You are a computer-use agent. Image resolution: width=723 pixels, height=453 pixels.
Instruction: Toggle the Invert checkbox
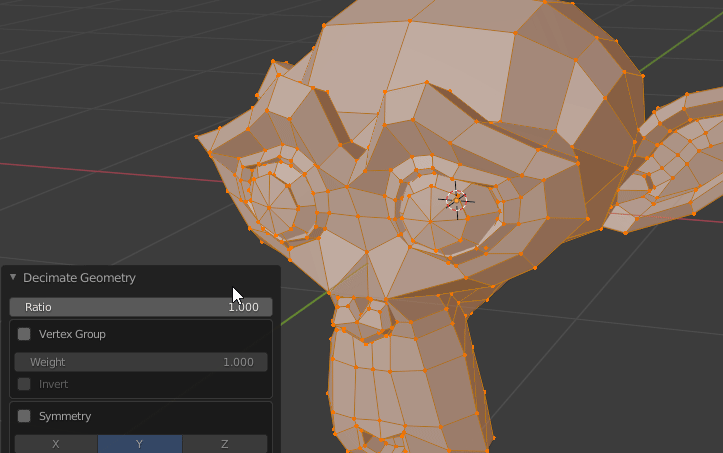pos(24,384)
